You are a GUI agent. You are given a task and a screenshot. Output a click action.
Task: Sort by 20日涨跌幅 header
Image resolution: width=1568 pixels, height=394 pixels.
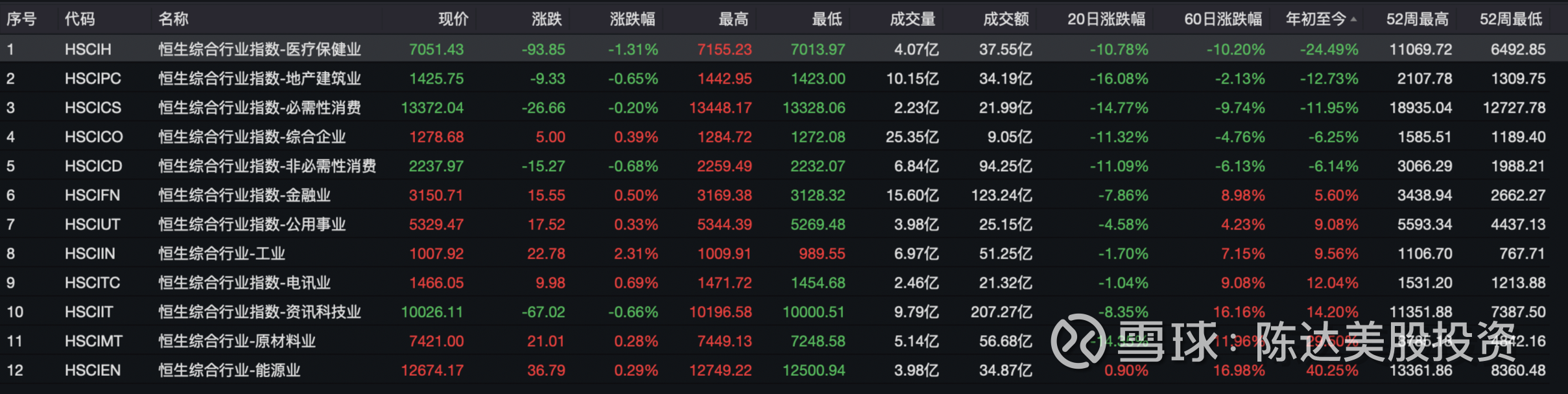pos(1106,19)
